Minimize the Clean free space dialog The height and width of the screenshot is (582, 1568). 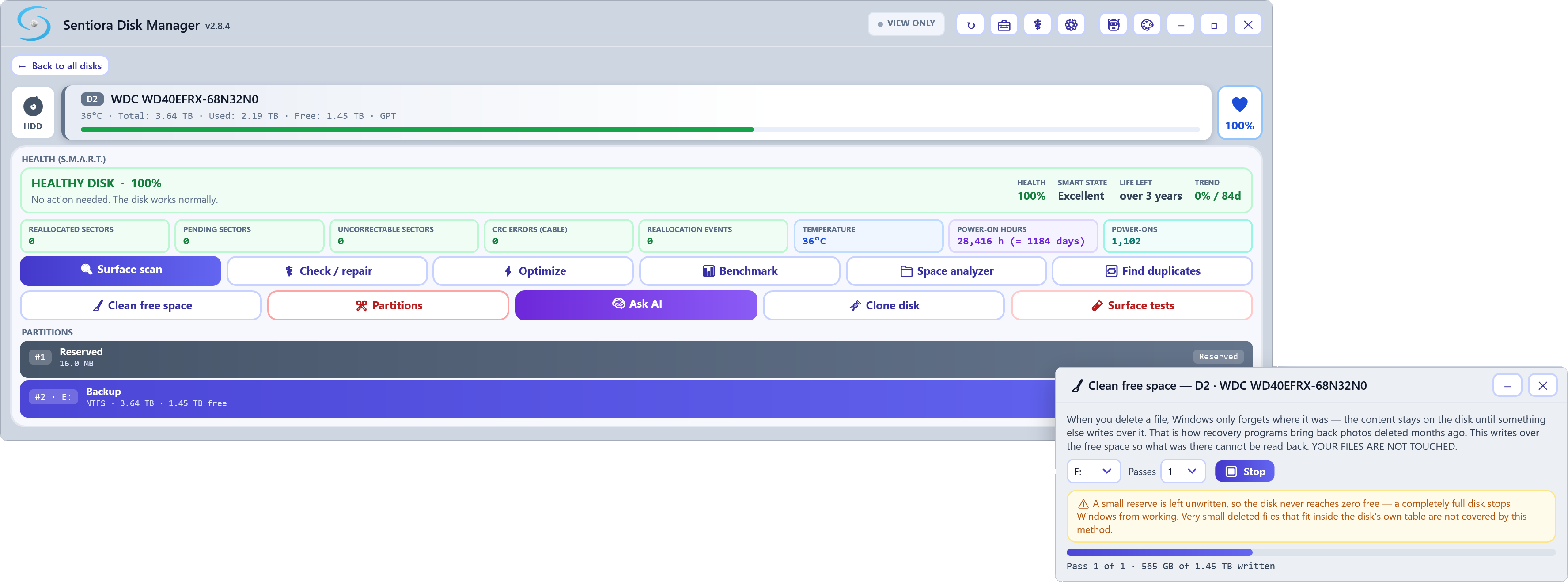1507,386
